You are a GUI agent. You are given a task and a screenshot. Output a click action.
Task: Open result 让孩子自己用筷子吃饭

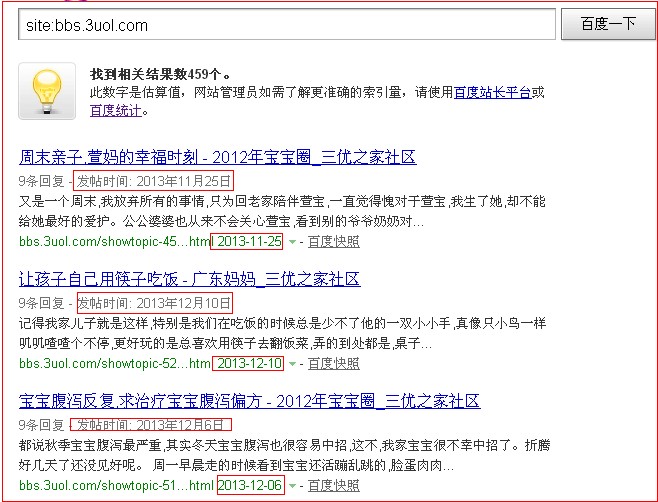pos(190,279)
